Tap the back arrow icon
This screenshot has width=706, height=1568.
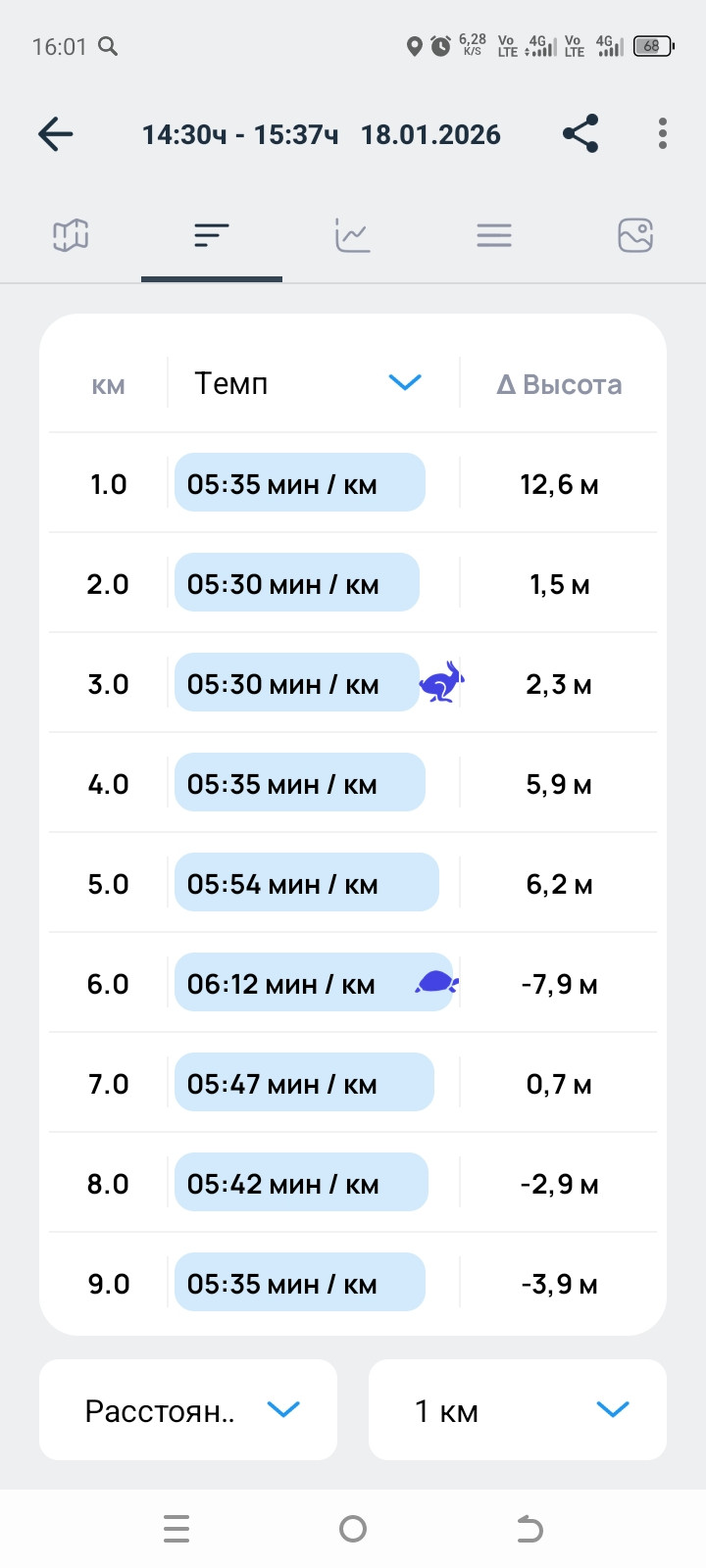point(56,134)
